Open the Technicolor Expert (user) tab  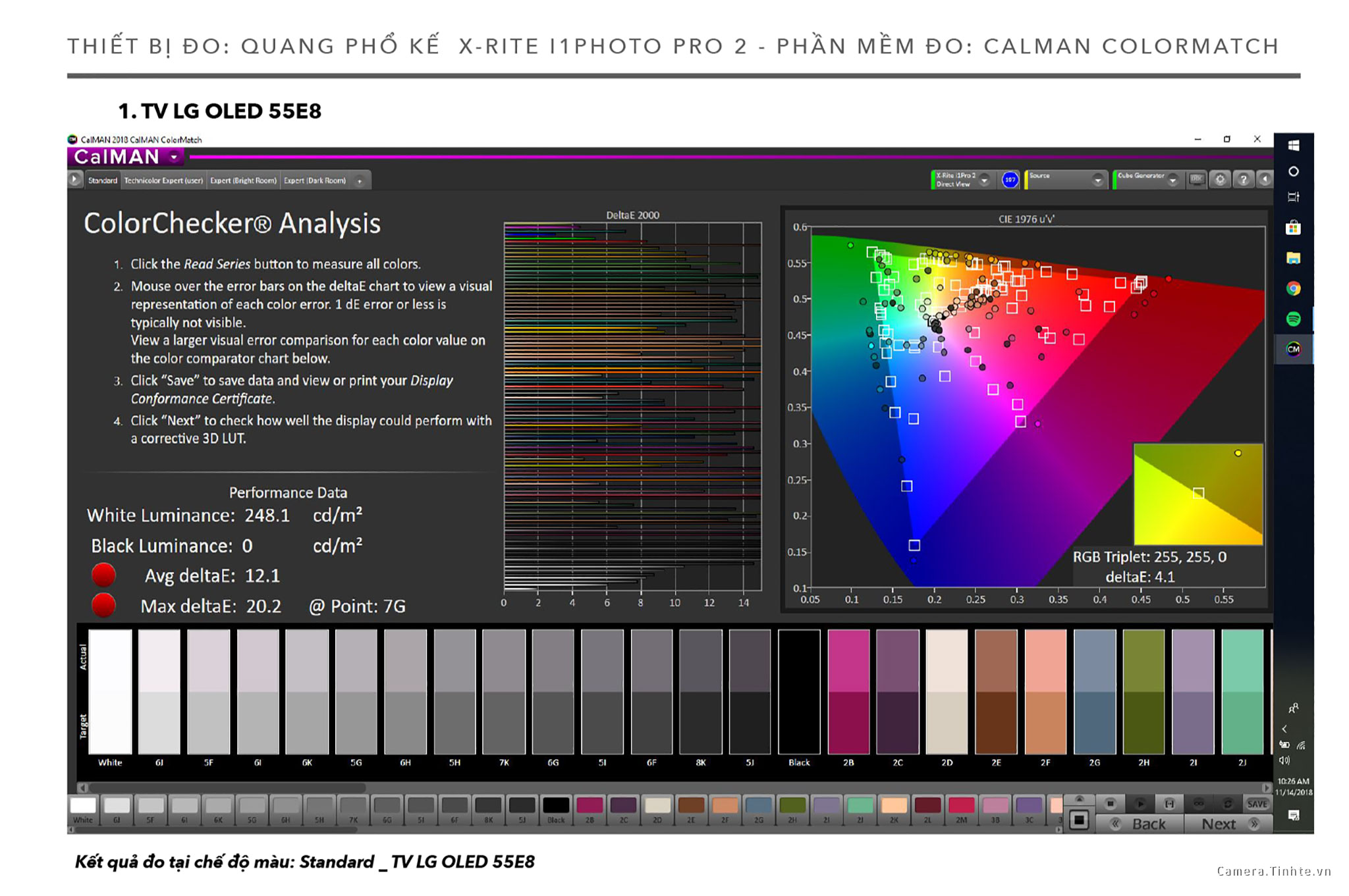[163, 180]
